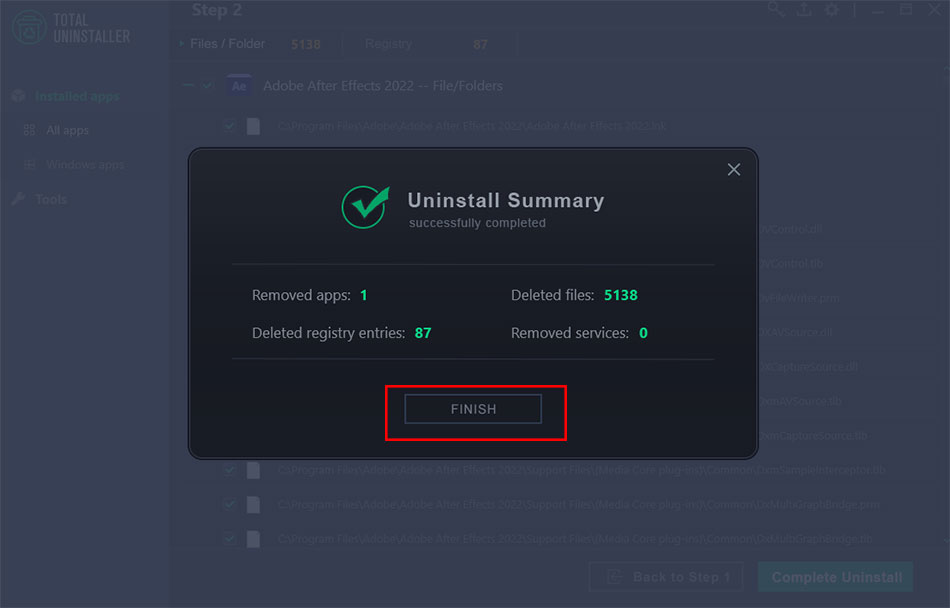
Task: Click the upload/export icon in title bar
Action: [804, 9]
